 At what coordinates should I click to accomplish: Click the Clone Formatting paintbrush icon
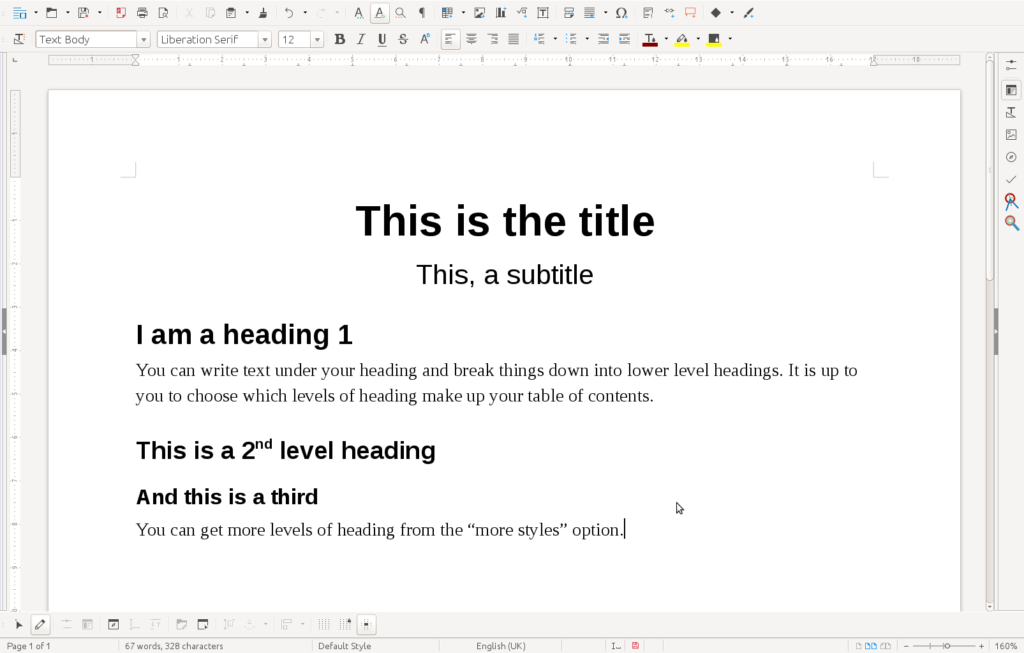[262, 13]
